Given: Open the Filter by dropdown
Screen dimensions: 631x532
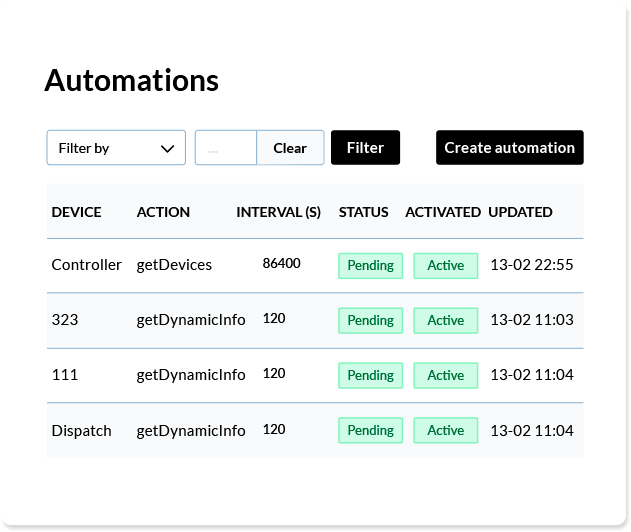Looking at the screenshot, I should [x=116, y=147].
